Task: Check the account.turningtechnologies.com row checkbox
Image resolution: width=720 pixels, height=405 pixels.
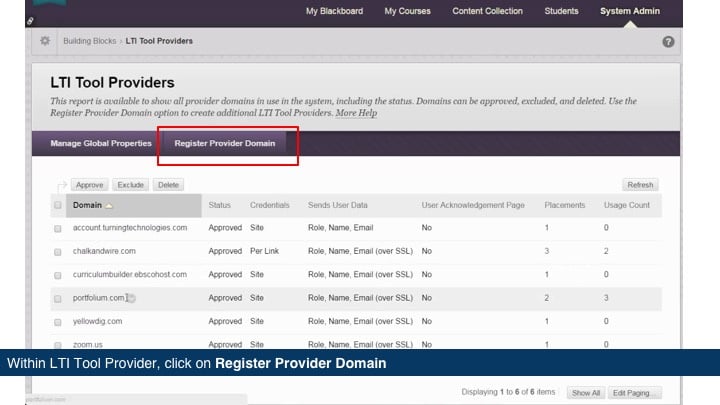Action: [57, 228]
